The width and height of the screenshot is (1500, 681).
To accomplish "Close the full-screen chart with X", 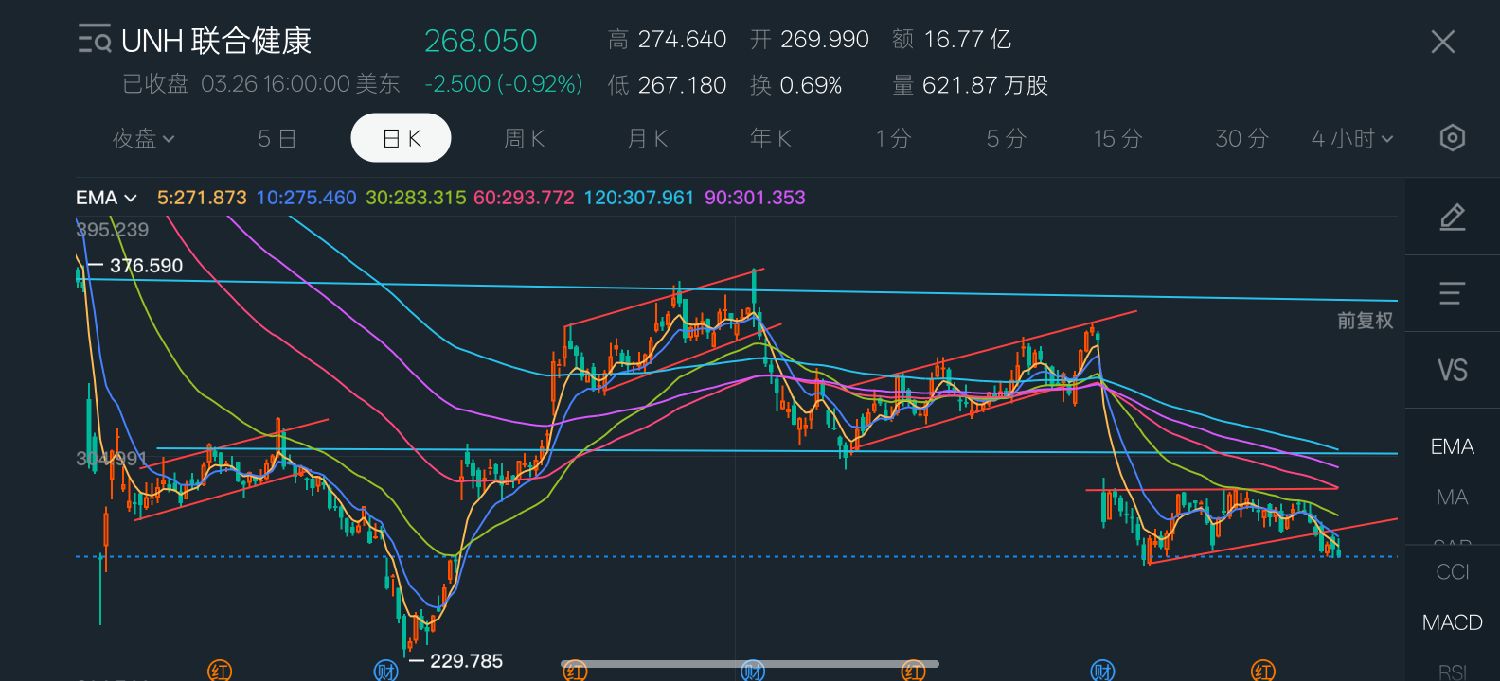I will point(1443,41).
